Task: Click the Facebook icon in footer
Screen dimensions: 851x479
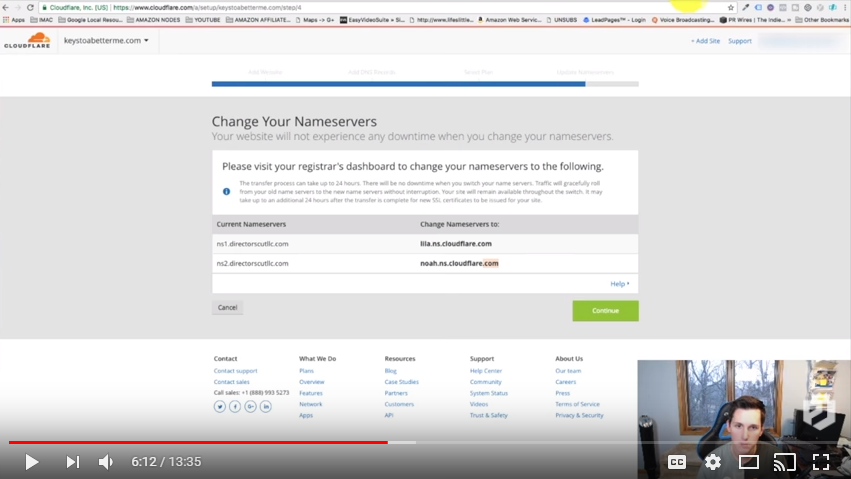Action: coord(235,406)
